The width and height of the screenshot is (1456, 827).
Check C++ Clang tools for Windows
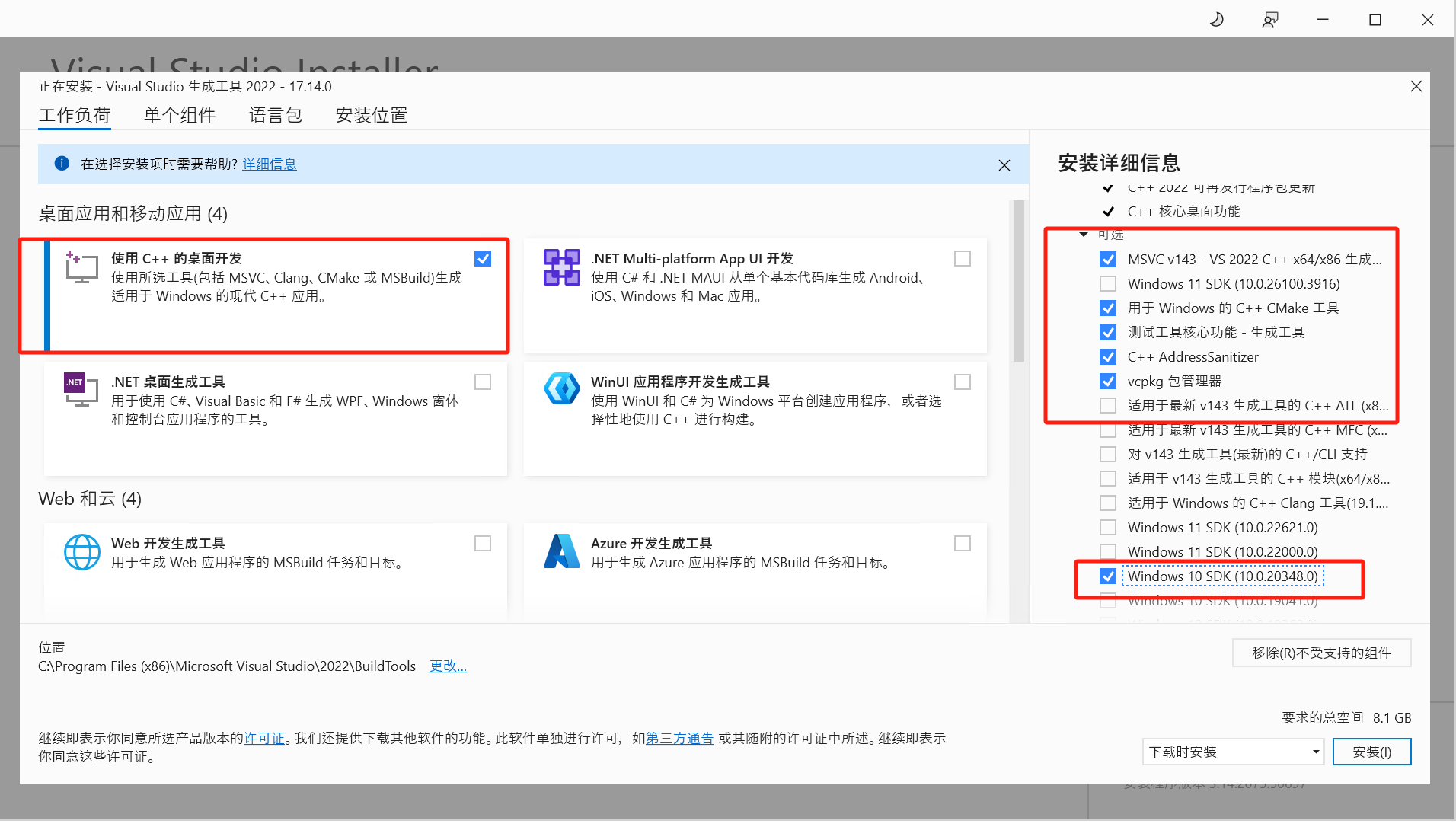pyautogui.click(x=1108, y=503)
